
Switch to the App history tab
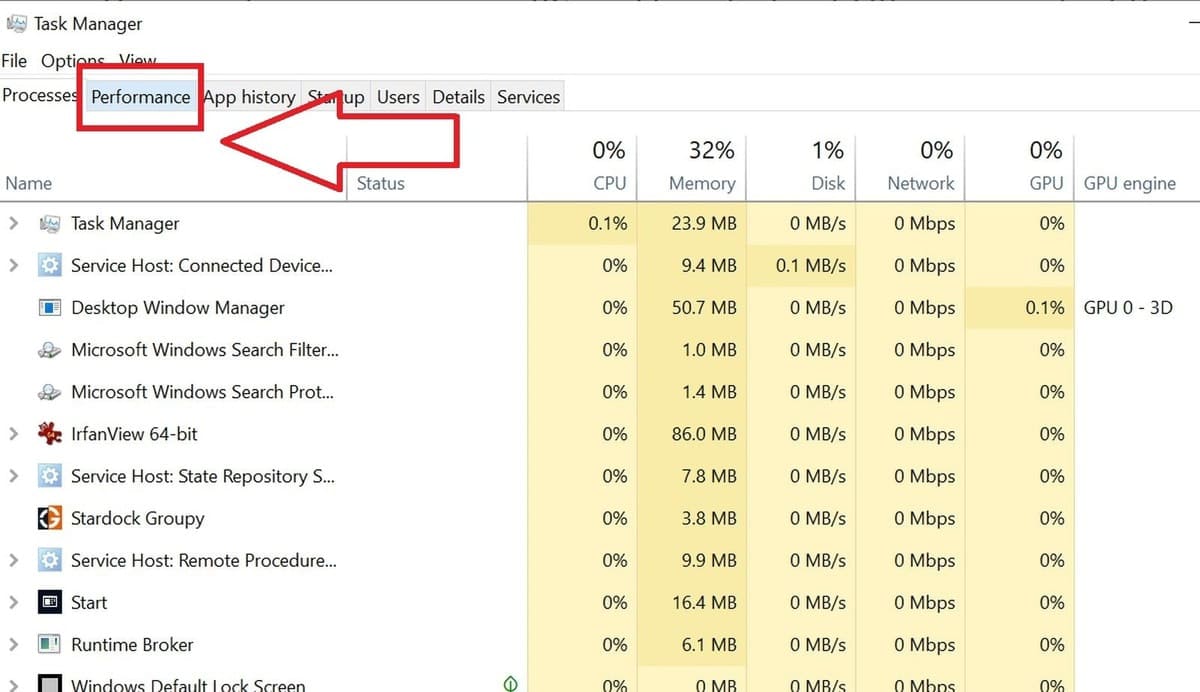pos(249,97)
